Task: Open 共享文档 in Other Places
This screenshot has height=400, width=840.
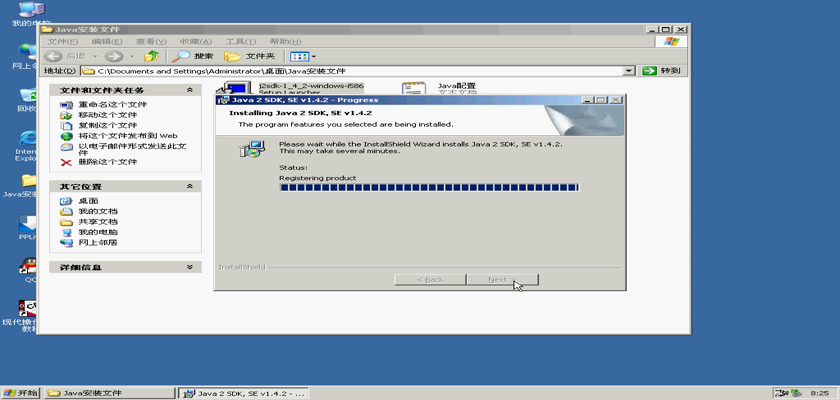Action: click(x=98, y=222)
